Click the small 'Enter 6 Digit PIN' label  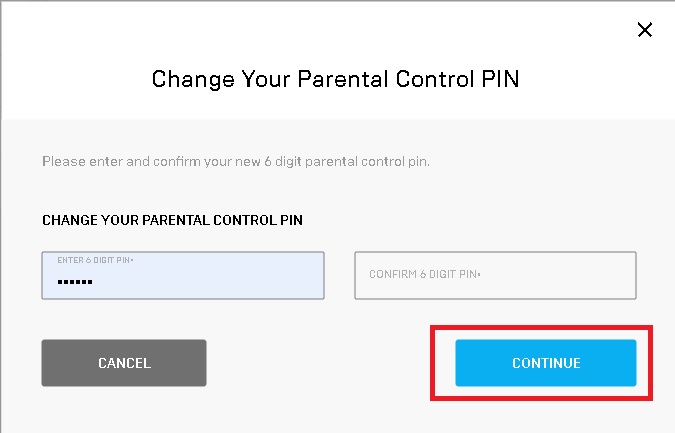tap(96, 260)
